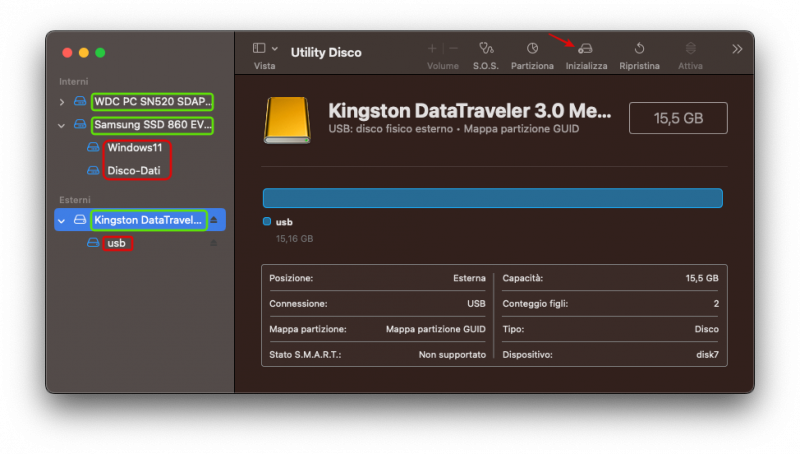Collapse the Kingston DataTraveler tree item
Viewport: 800px width, 454px height.
[62, 220]
